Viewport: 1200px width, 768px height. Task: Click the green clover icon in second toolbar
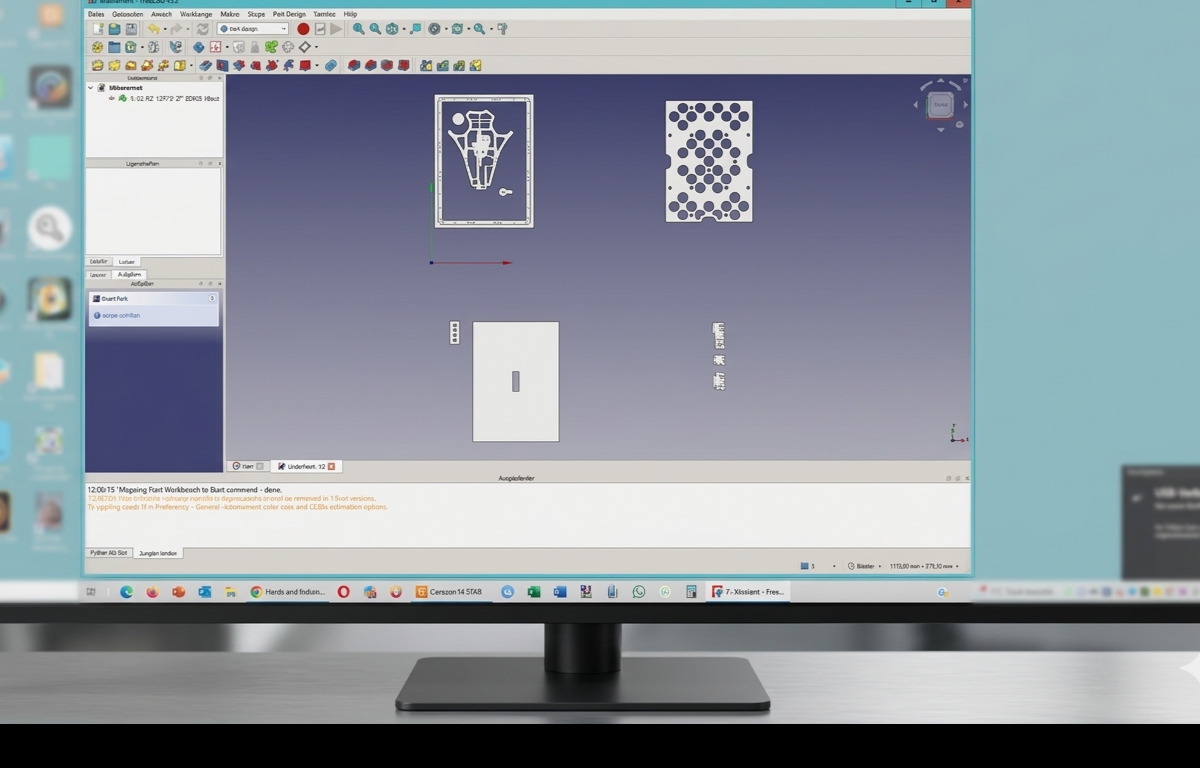pos(271,47)
